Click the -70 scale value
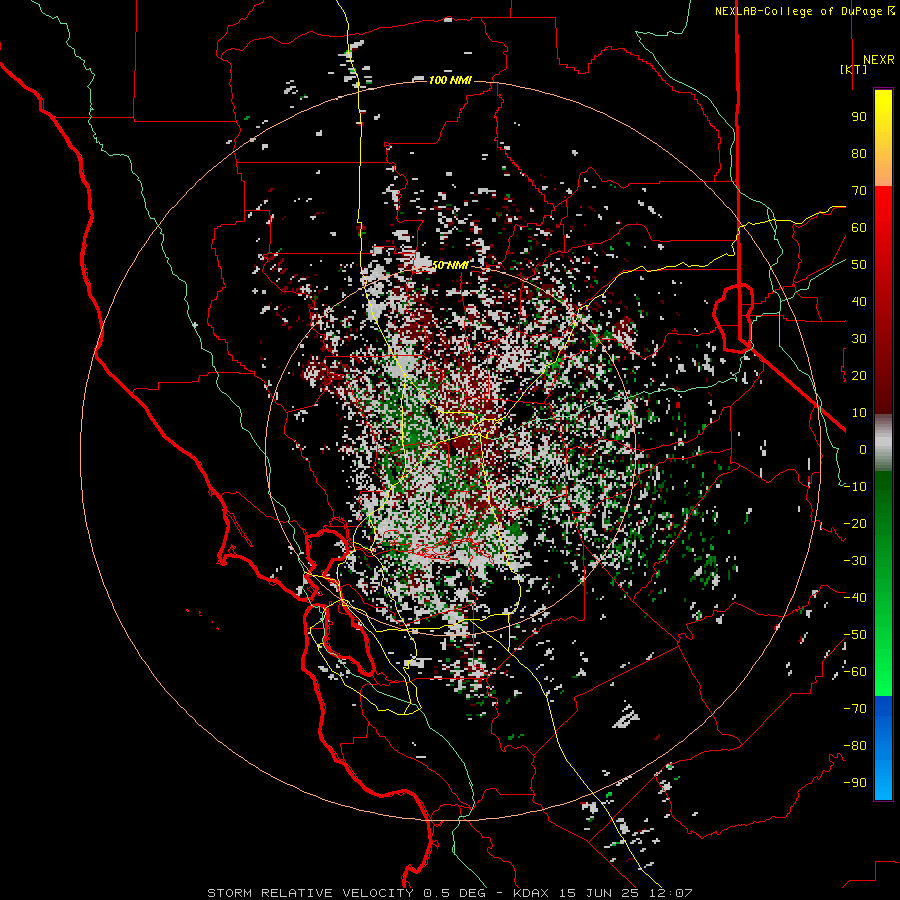Screen dimensions: 900x900 point(855,709)
